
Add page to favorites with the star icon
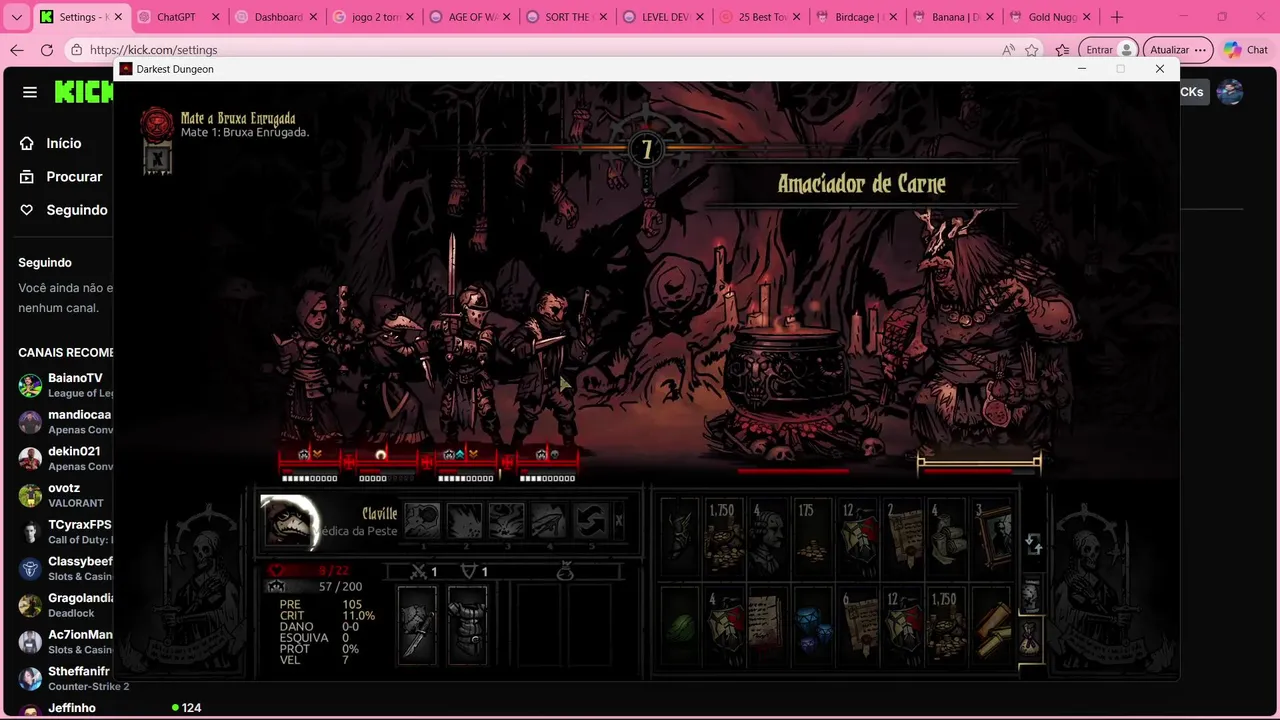click(x=1031, y=50)
